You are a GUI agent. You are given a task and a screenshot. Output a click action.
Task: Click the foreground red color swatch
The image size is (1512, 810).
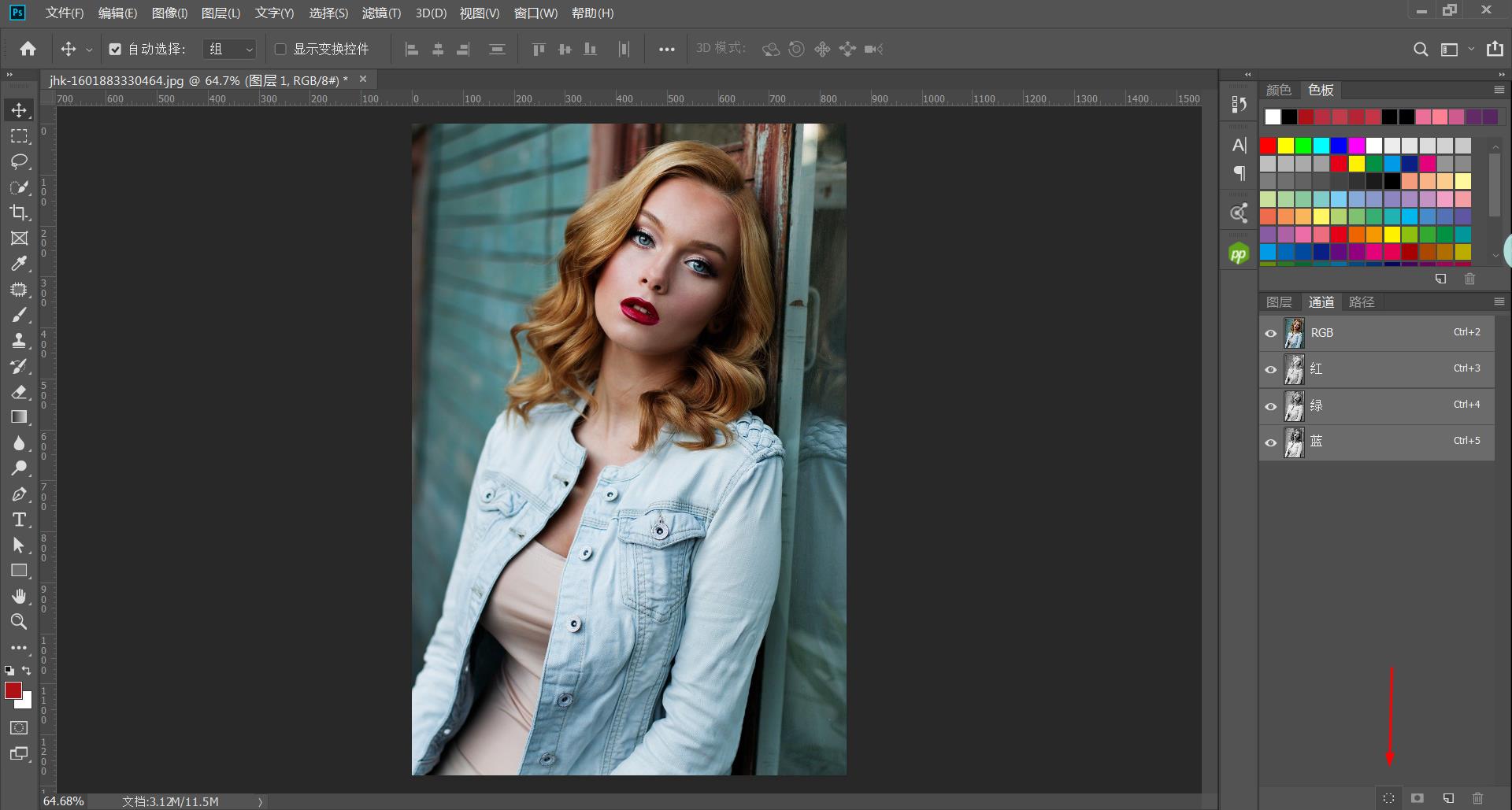(x=13, y=690)
